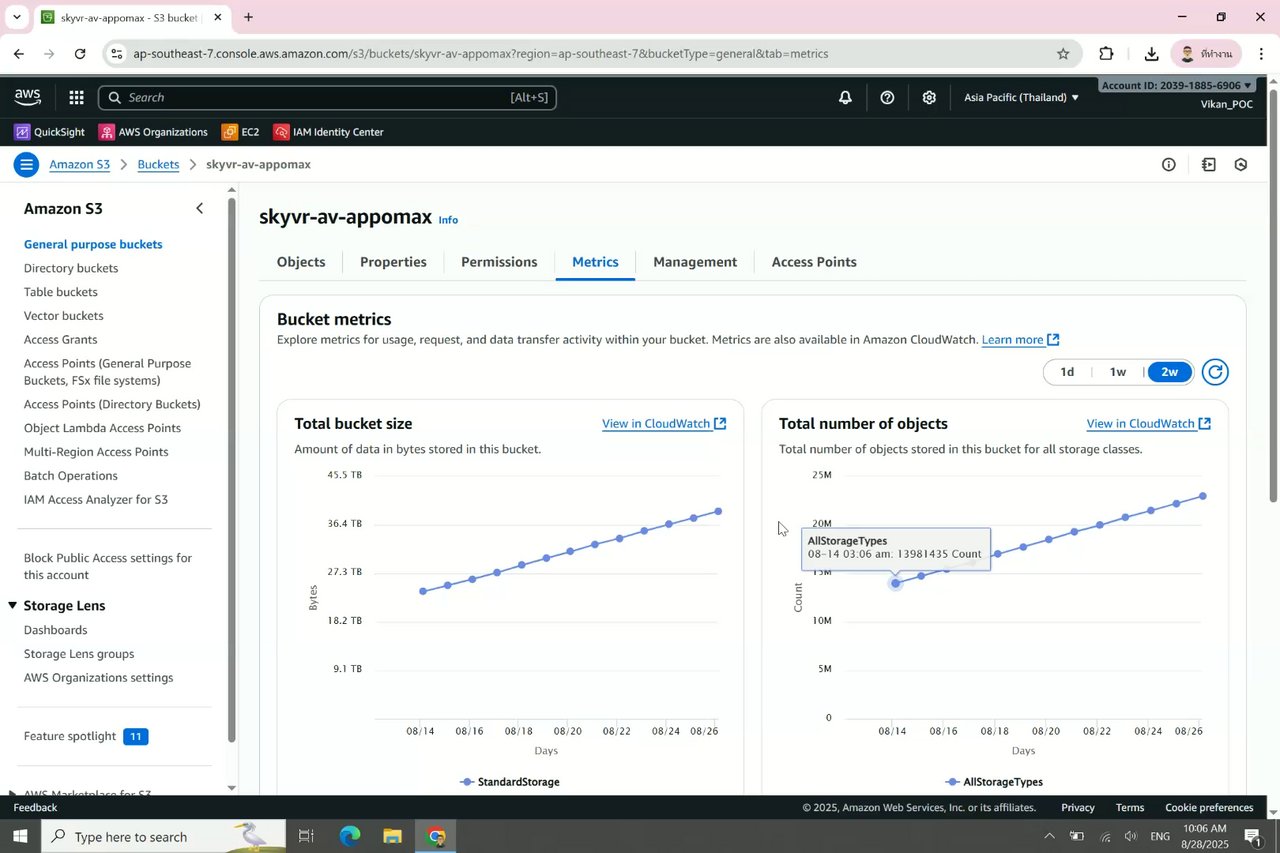The image size is (1280, 853).
Task: Collapse the Amazon S3 navigation panel
Action: coord(199,208)
